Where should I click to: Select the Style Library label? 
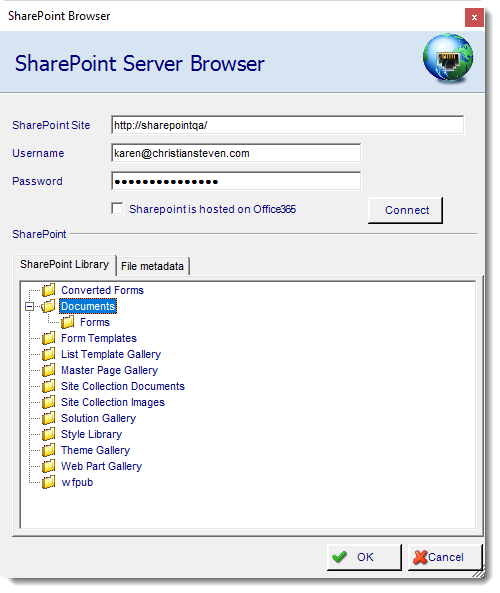coord(92,434)
